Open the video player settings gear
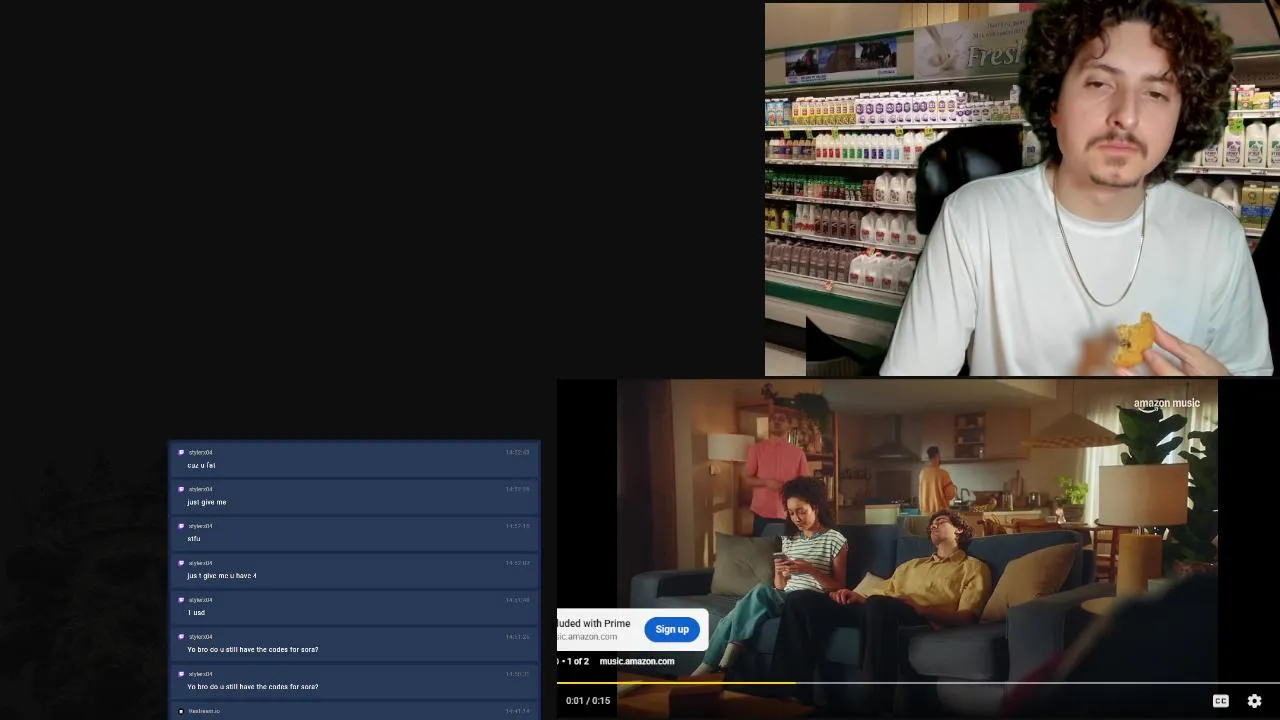This screenshot has width=1280, height=720. coord(1254,701)
